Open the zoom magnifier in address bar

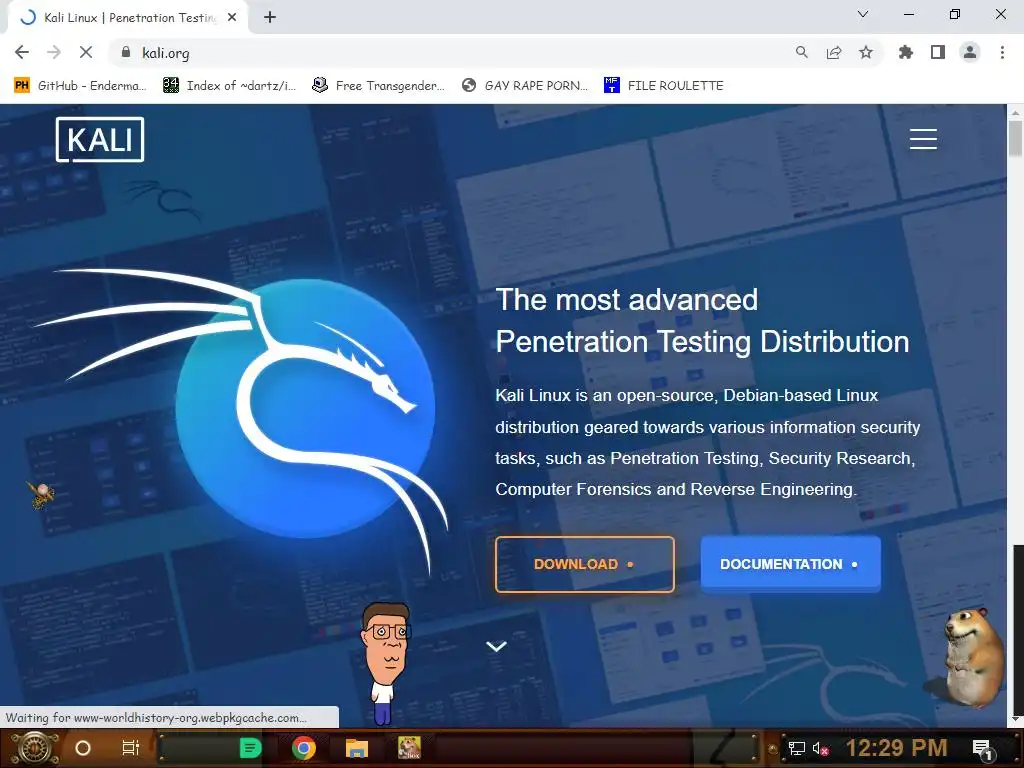pos(801,52)
